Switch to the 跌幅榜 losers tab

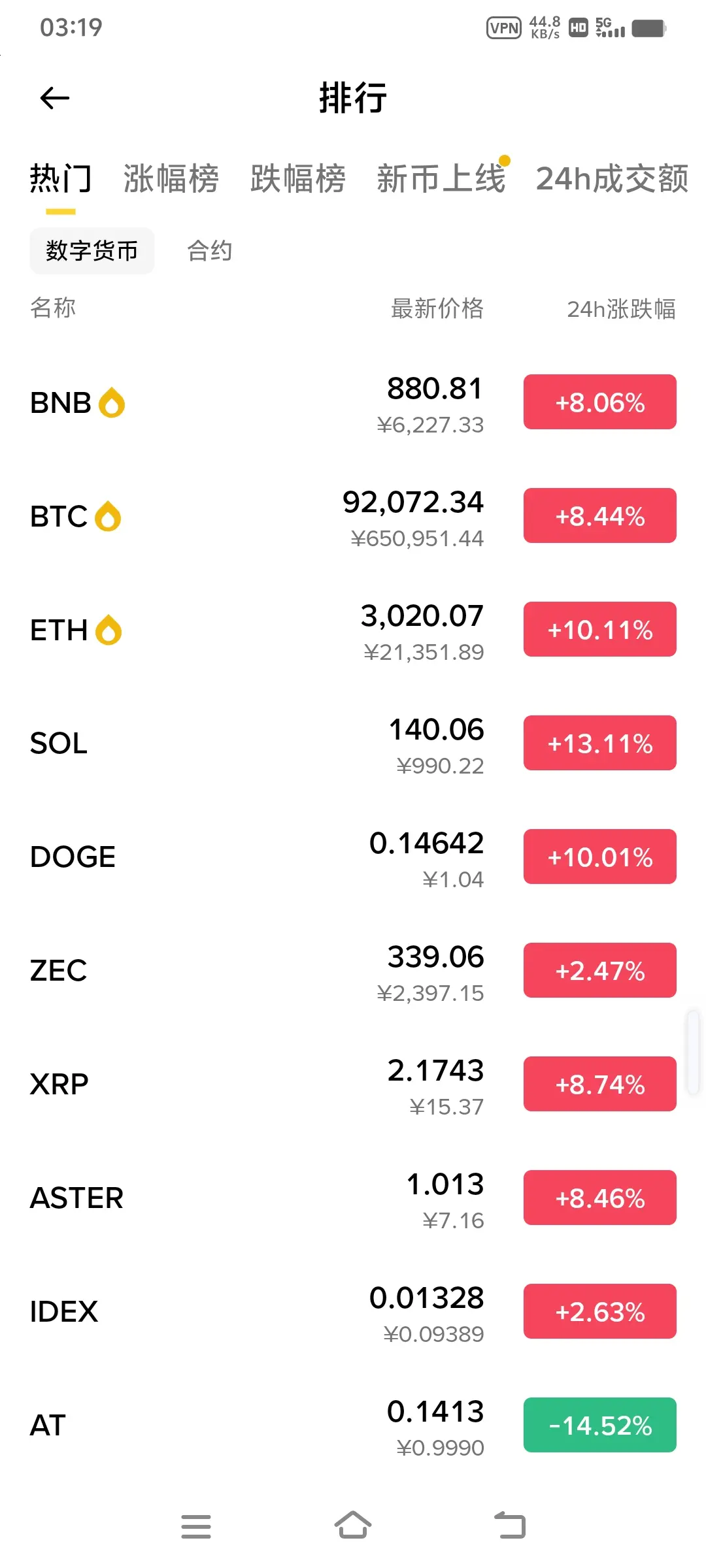298,179
